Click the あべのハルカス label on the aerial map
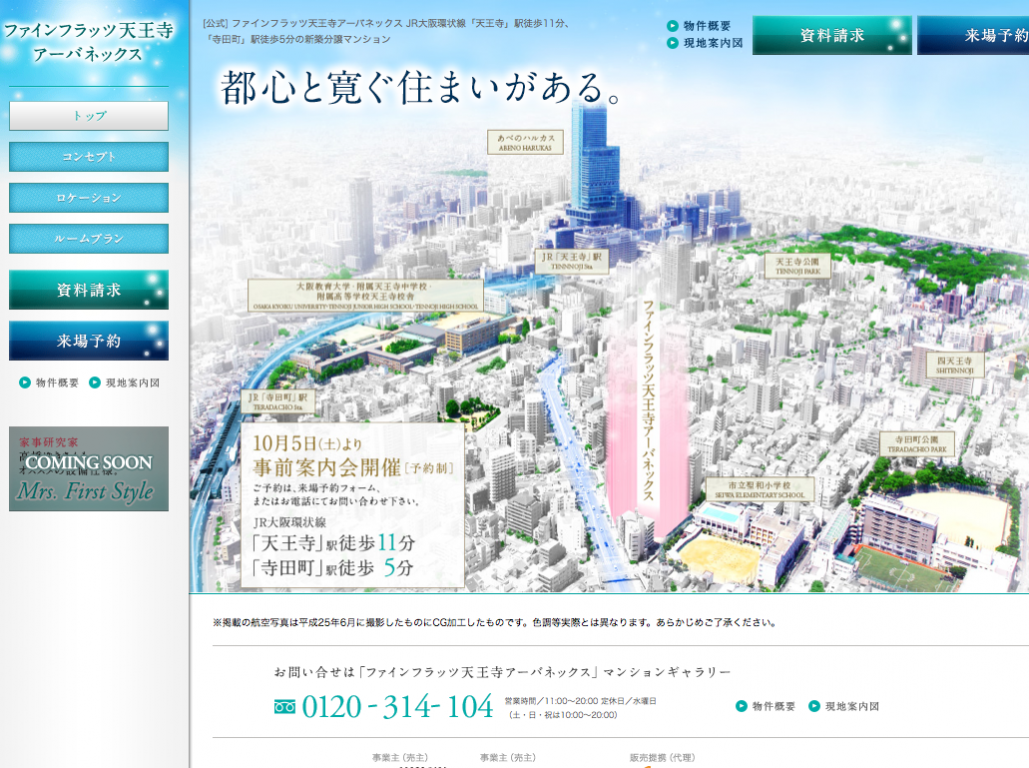Image resolution: width=1029 pixels, height=768 pixels. click(526, 141)
